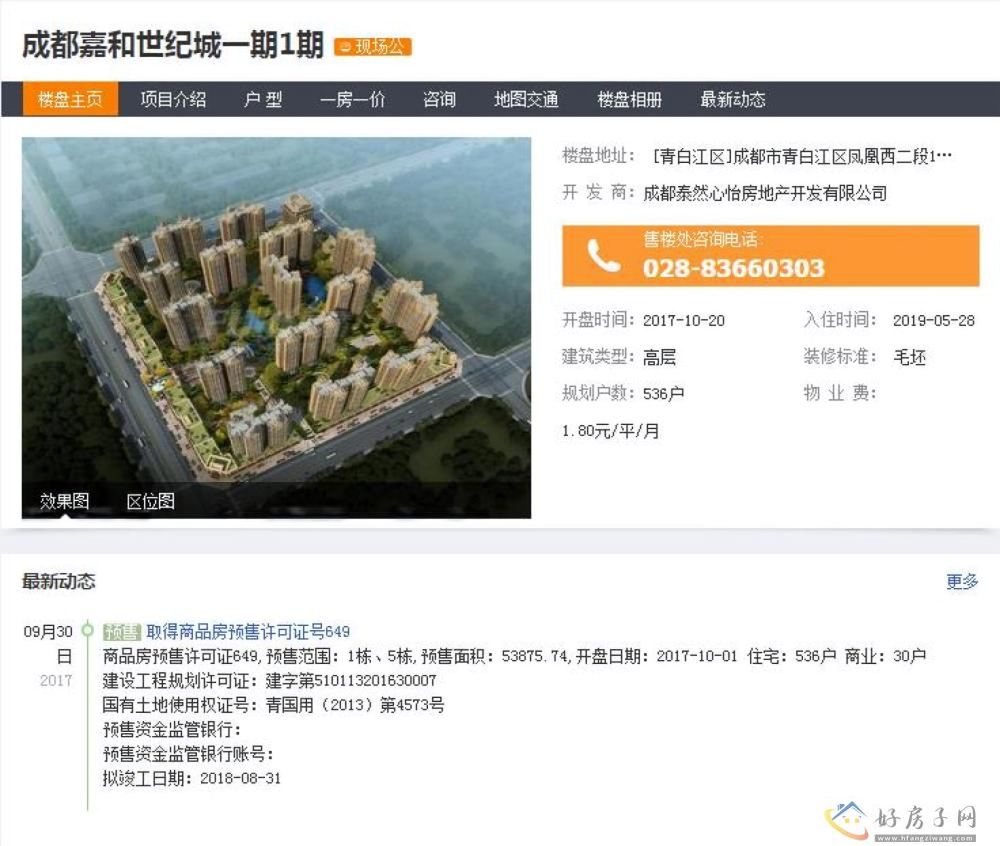Click the 好房子网 house logo watermark
The image size is (1000, 846).
(901, 821)
